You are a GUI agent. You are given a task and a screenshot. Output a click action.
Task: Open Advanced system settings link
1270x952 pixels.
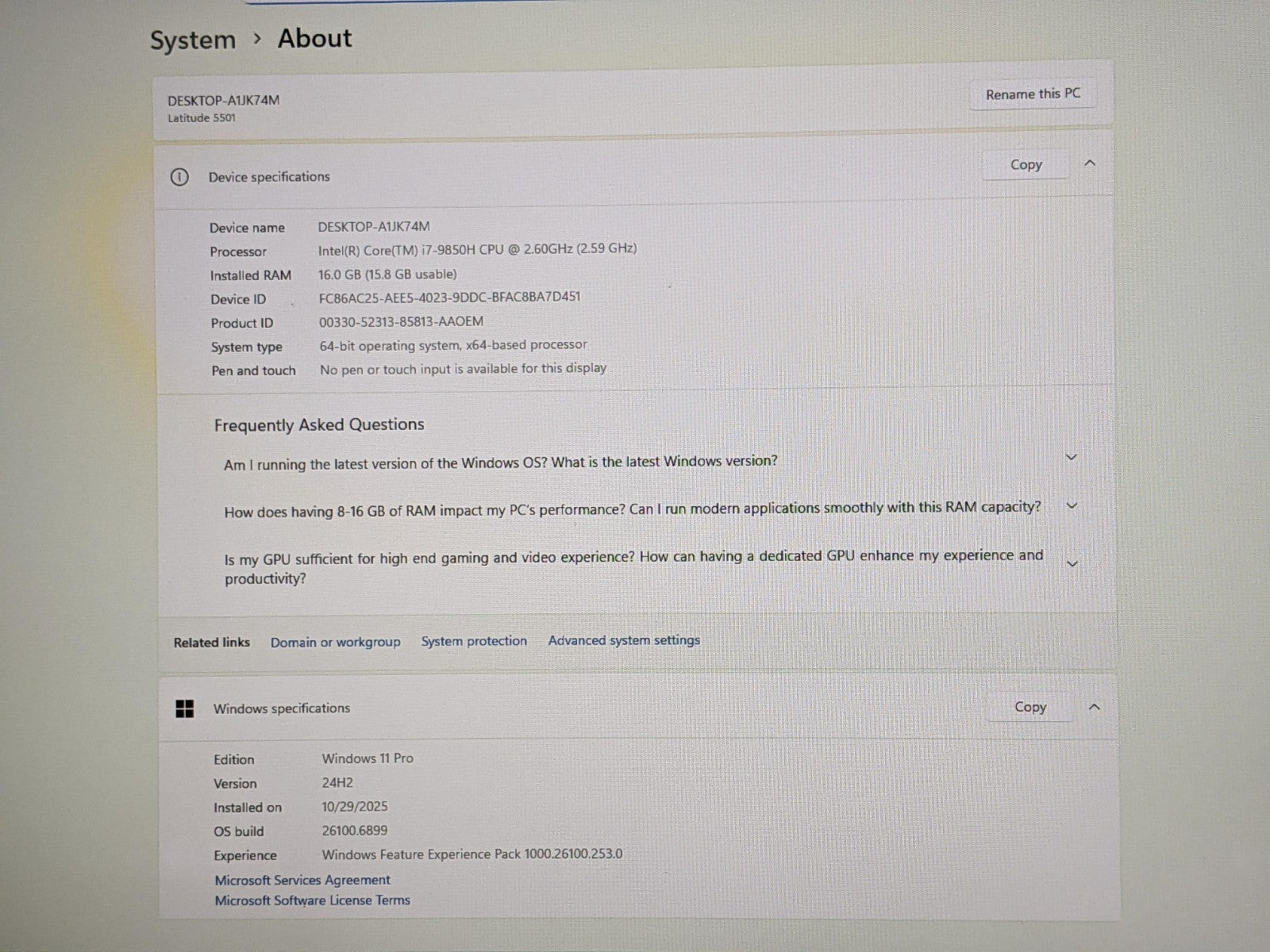(624, 640)
